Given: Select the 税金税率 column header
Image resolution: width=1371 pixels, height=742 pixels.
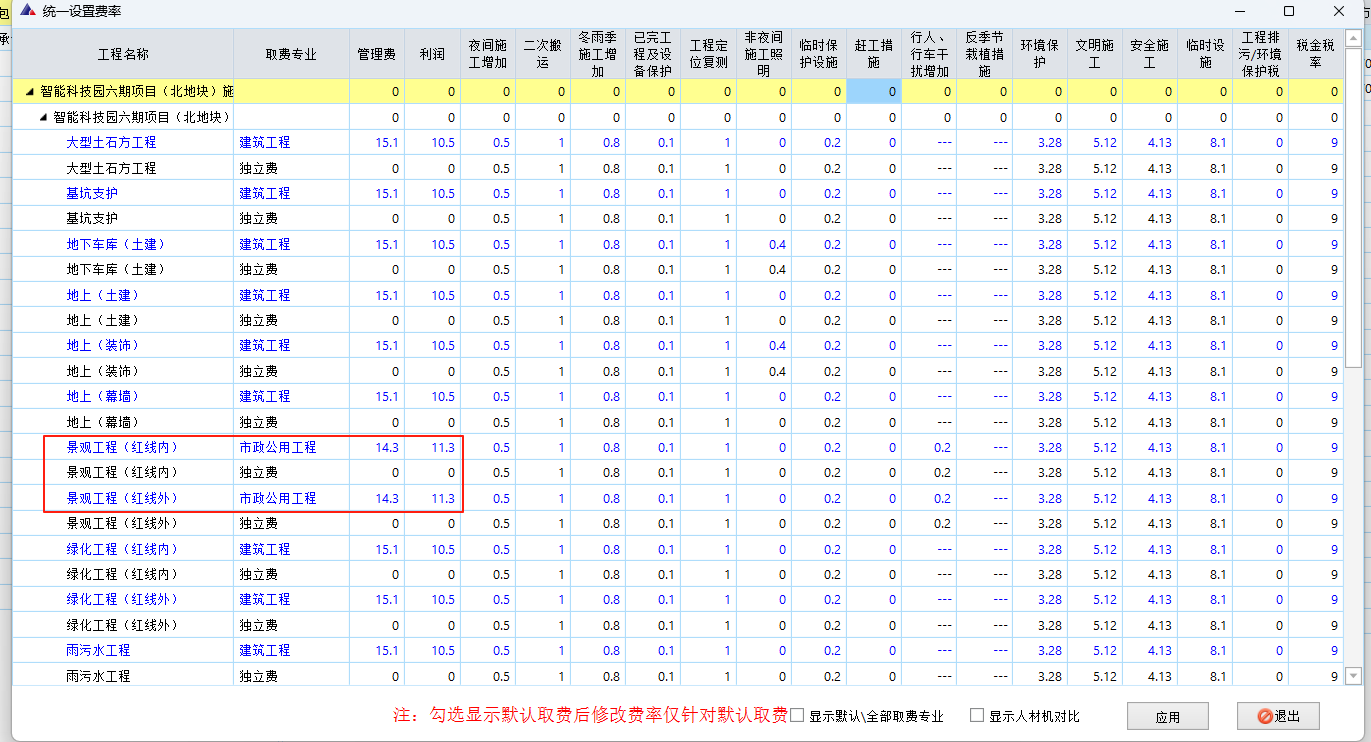Looking at the screenshot, I should 1315,54.
